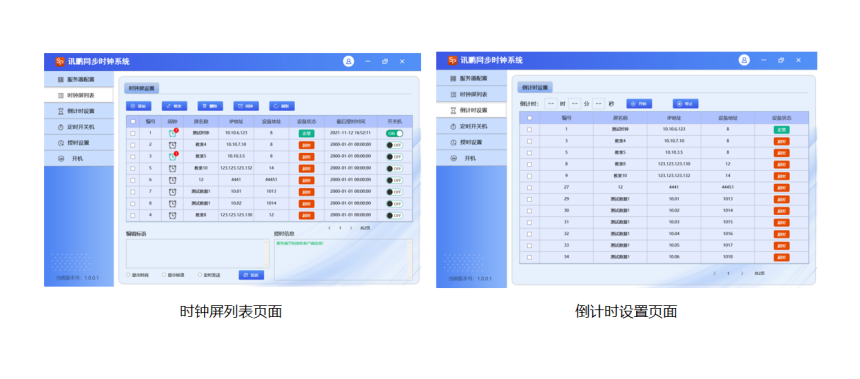The image size is (860, 379).
Task: Click the Stop countdown button in right window
Action: coord(686,104)
